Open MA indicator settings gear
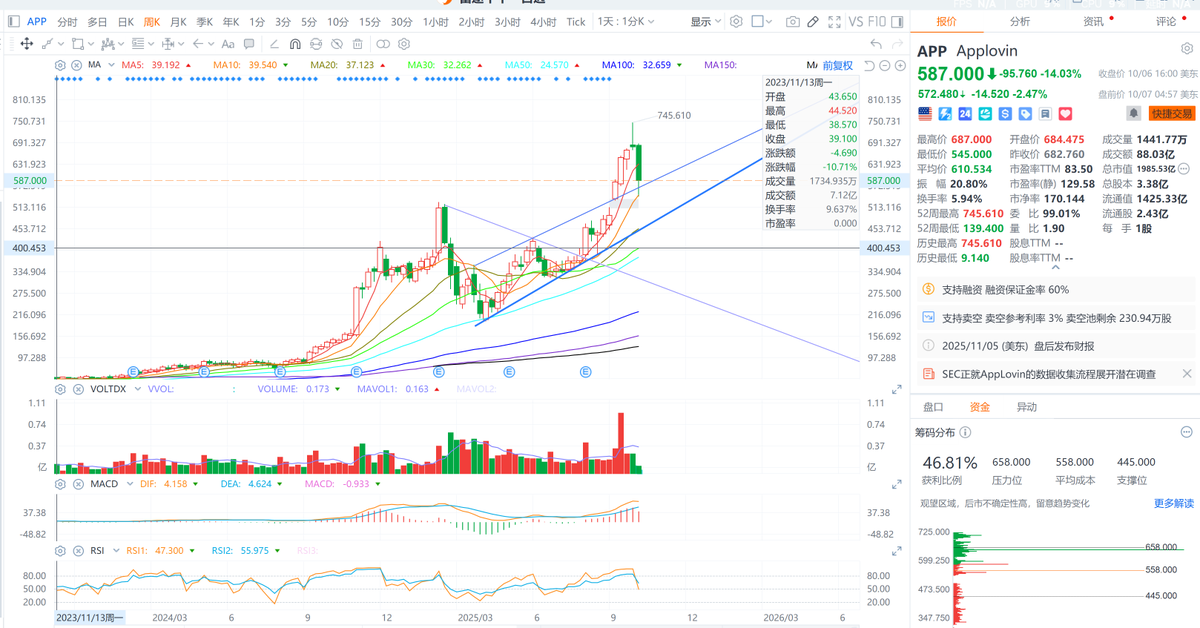This screenshot has width=1200, height=628. click(60, 65)
